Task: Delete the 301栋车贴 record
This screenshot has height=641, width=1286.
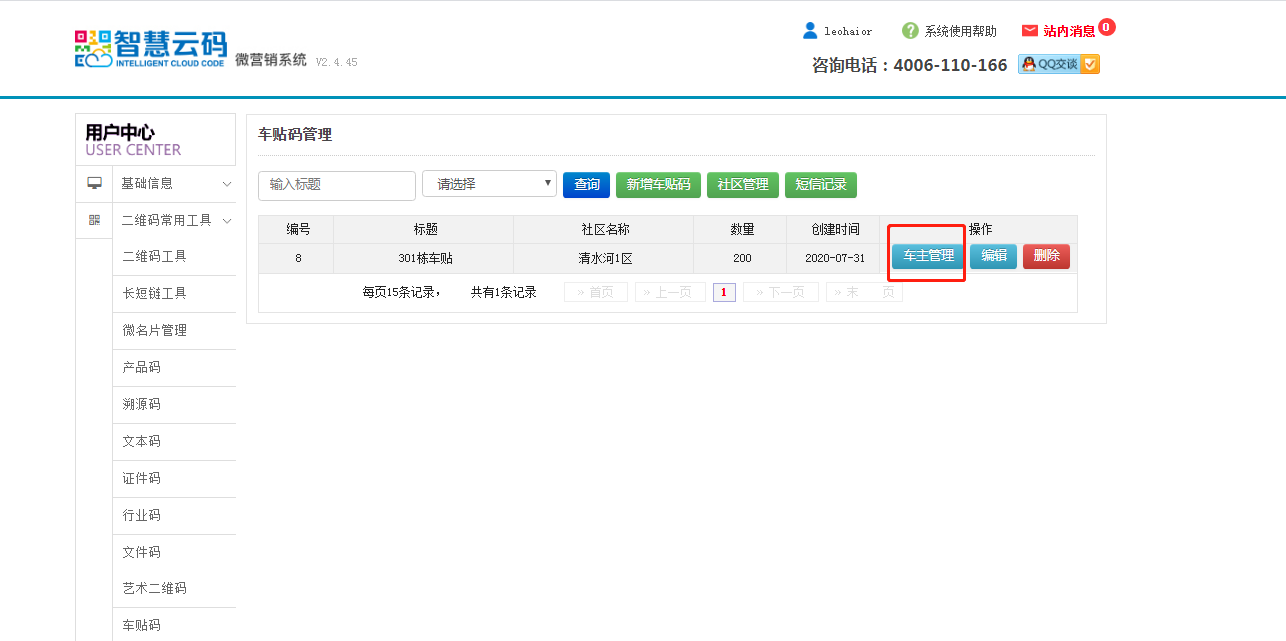Action: click(1046, 256)
